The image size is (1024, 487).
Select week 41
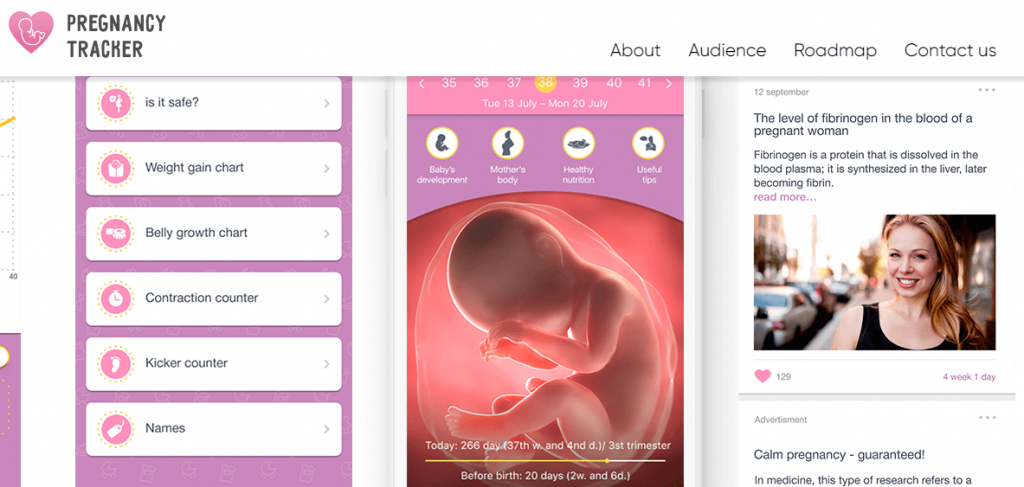(645, 84)
